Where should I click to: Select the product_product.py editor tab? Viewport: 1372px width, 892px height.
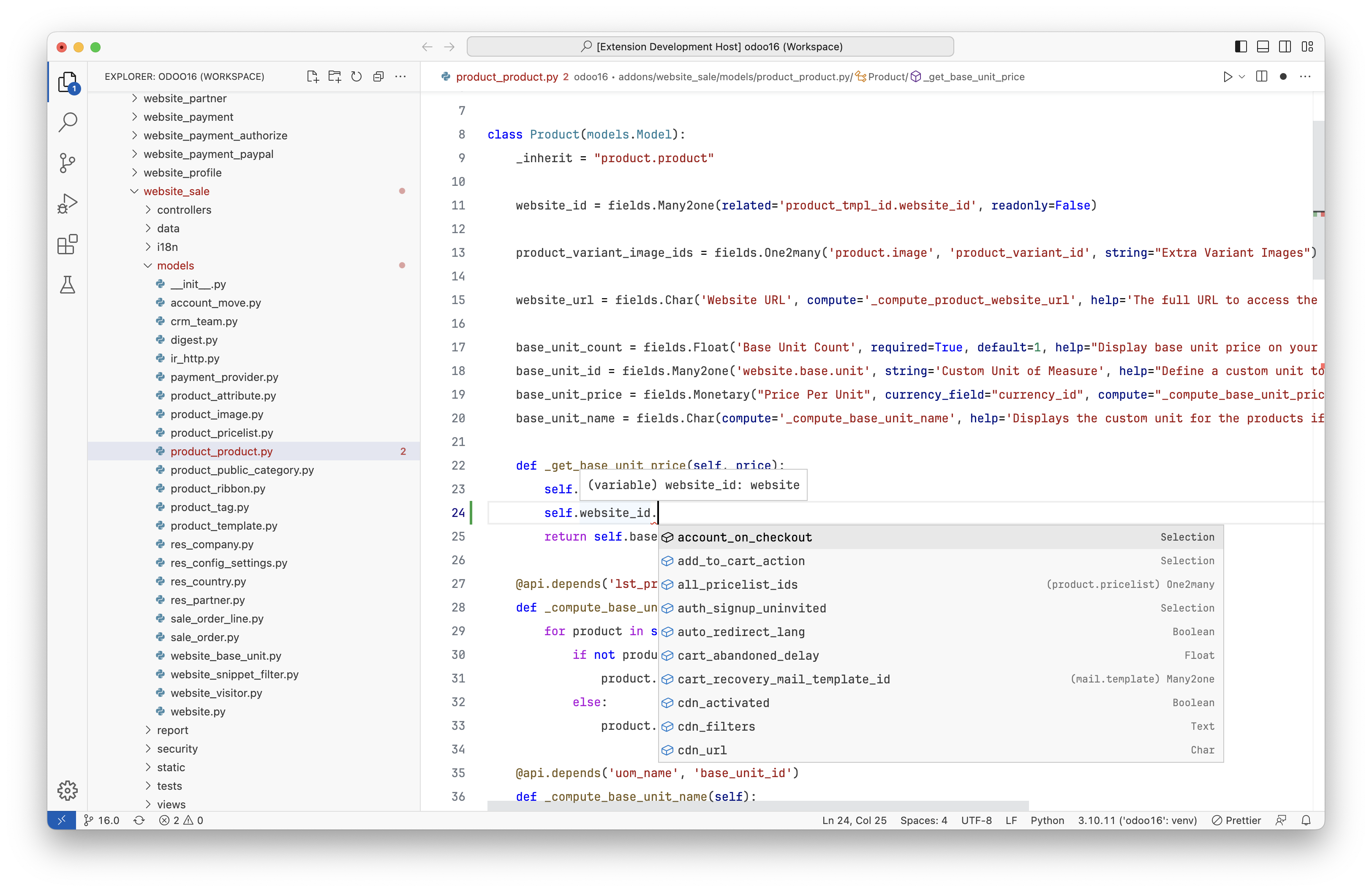pos(507,76)
